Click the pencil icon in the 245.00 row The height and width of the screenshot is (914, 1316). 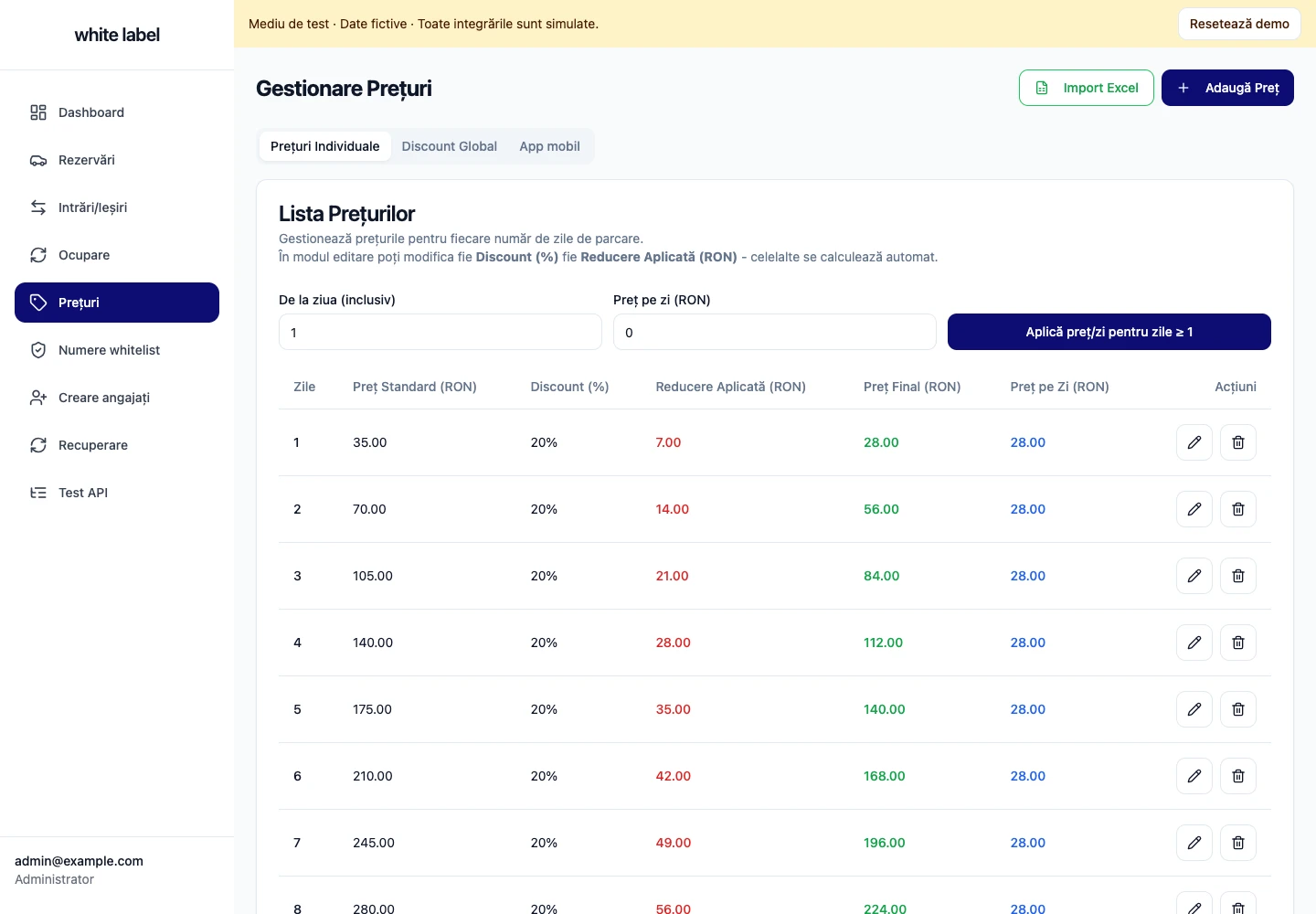1194,843
